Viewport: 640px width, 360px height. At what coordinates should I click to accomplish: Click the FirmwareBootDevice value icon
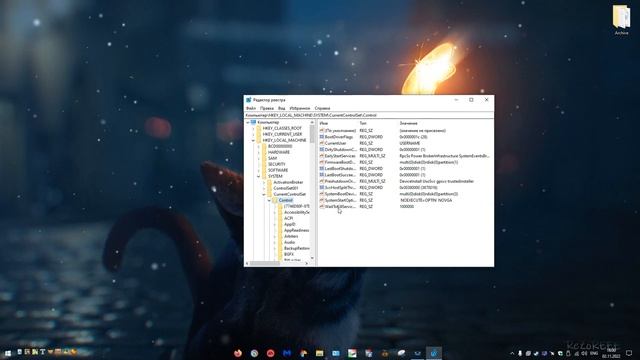click(322, 162)
